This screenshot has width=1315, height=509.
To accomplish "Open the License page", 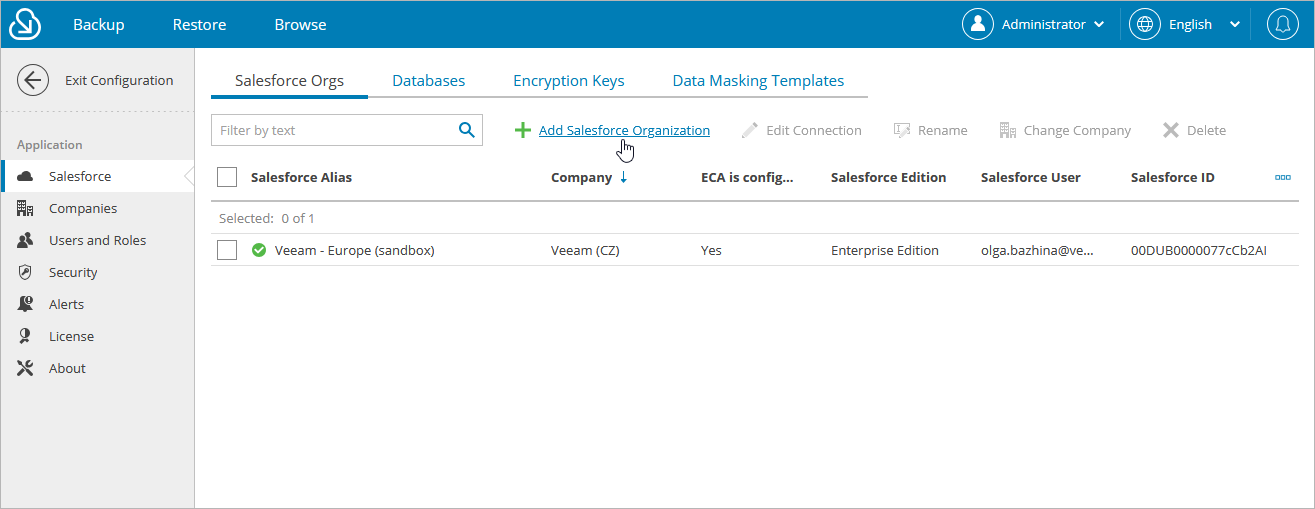I will pos(71,336).
